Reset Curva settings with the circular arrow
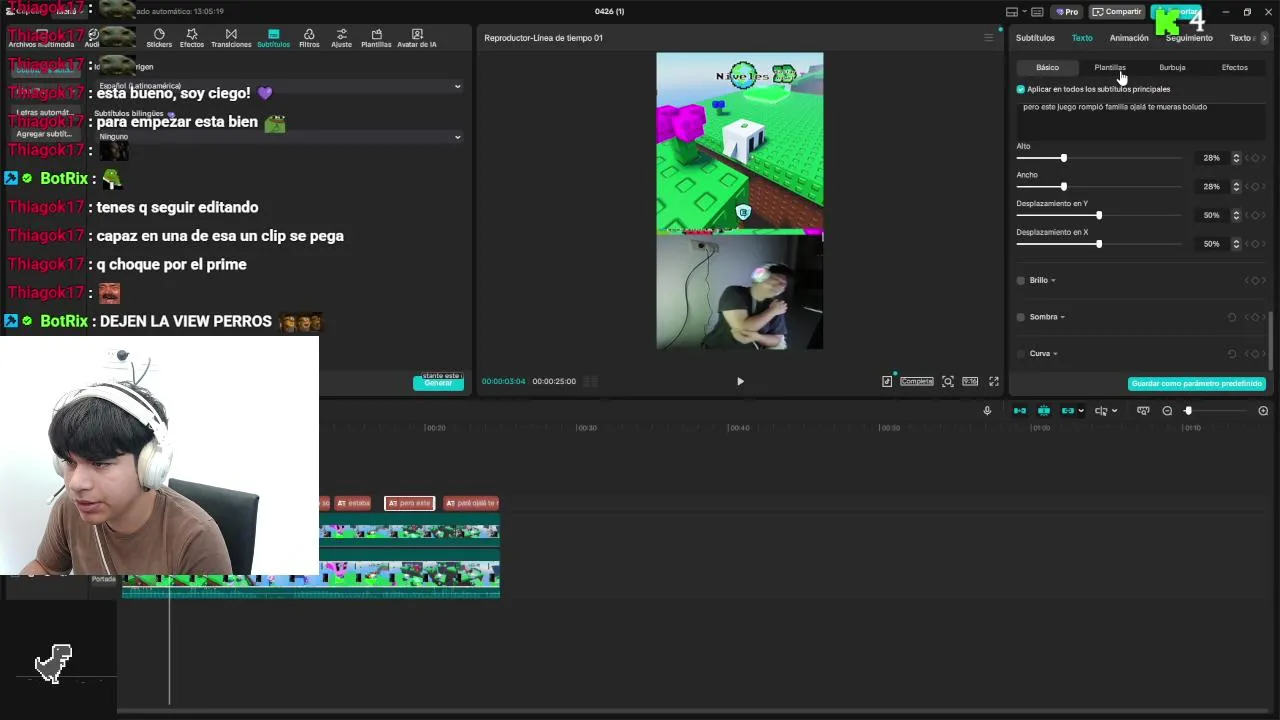1280x720 pixels. (1232, 354)
